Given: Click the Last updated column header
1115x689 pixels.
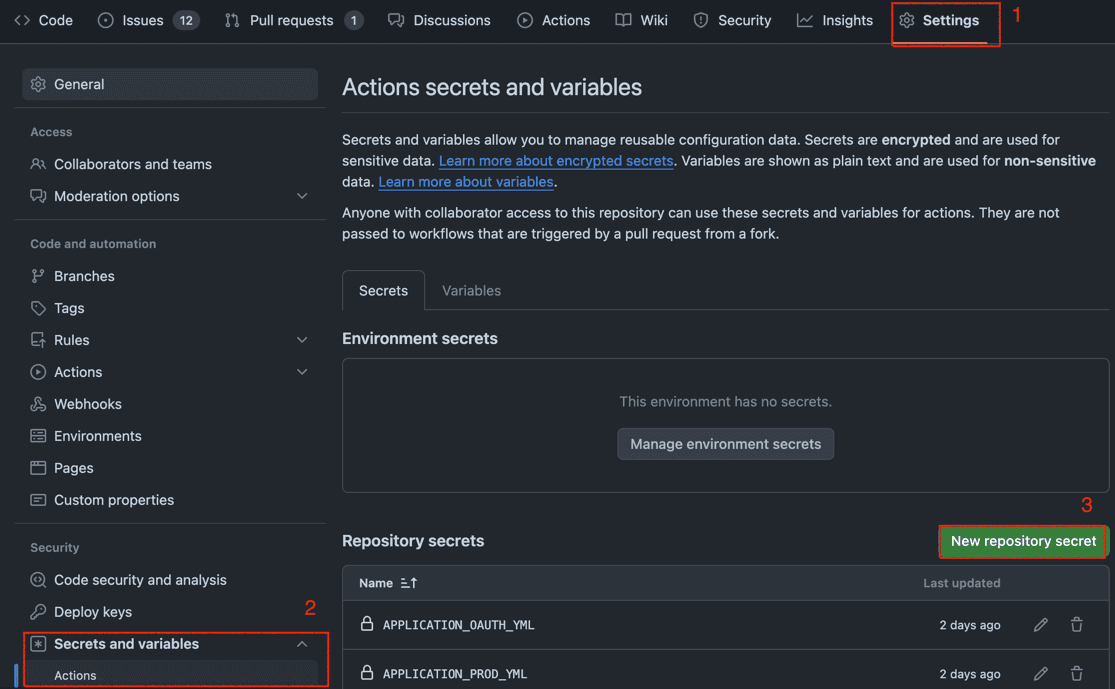Looking at the screenshot, I should coord(961,583).
